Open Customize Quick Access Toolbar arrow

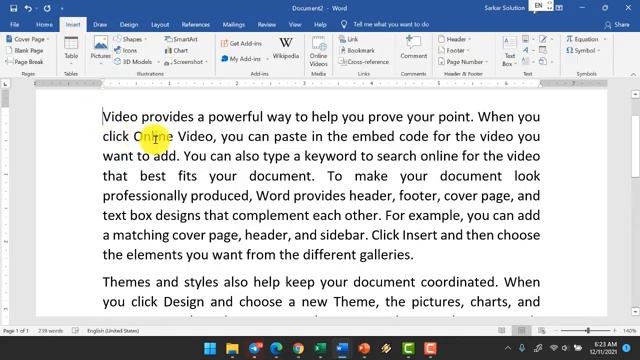click(x=62, y=8)
